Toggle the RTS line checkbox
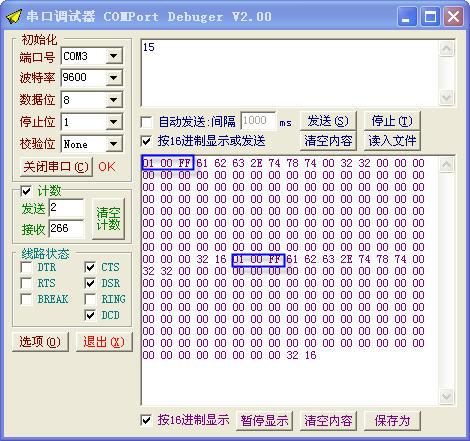The image size is (470, 441). [x=26, y=283]
